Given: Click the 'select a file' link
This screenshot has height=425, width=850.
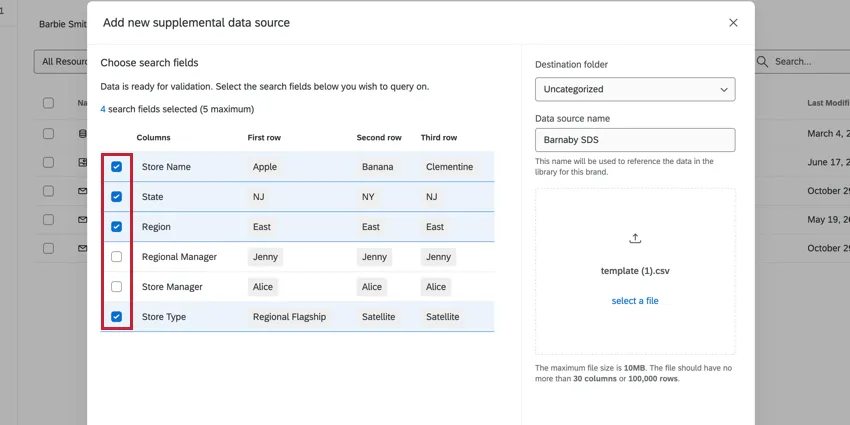Looking at the screenshot, I should tap(634, 301).
